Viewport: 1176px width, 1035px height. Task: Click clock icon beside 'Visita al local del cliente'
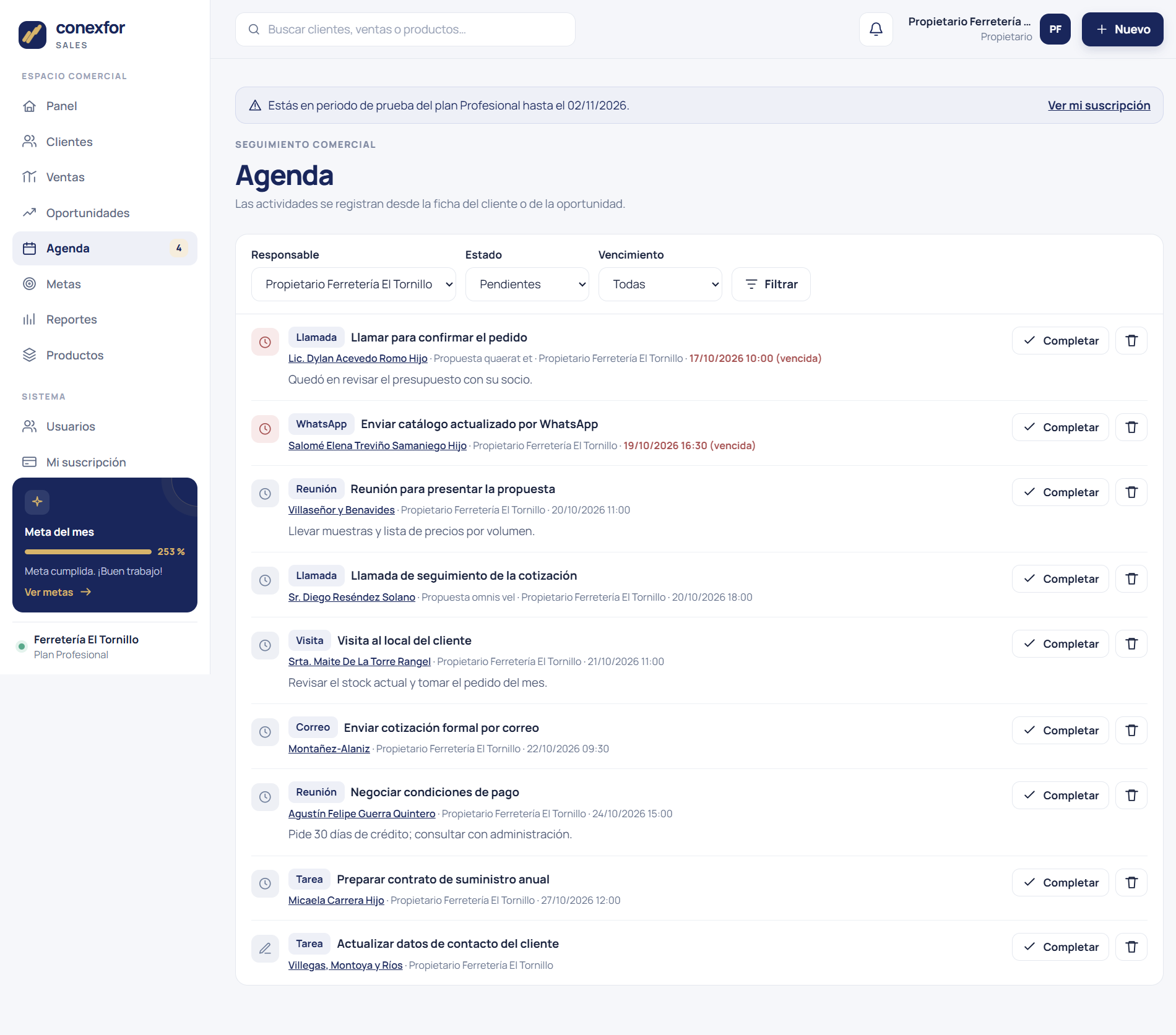pyautogui.click(x=265, y=645)
